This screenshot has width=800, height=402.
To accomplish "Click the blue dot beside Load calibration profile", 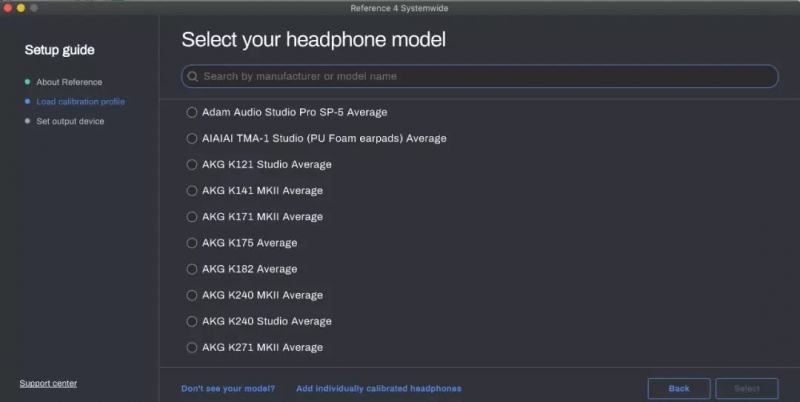I will click(28, 102).
